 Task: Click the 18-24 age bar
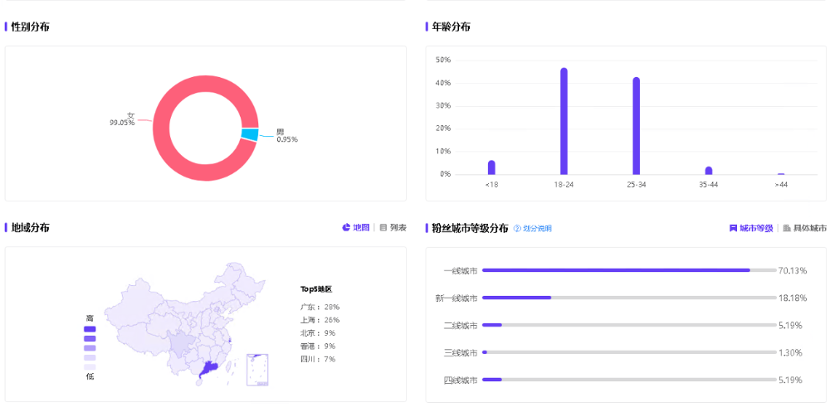[x=564, y=121]
